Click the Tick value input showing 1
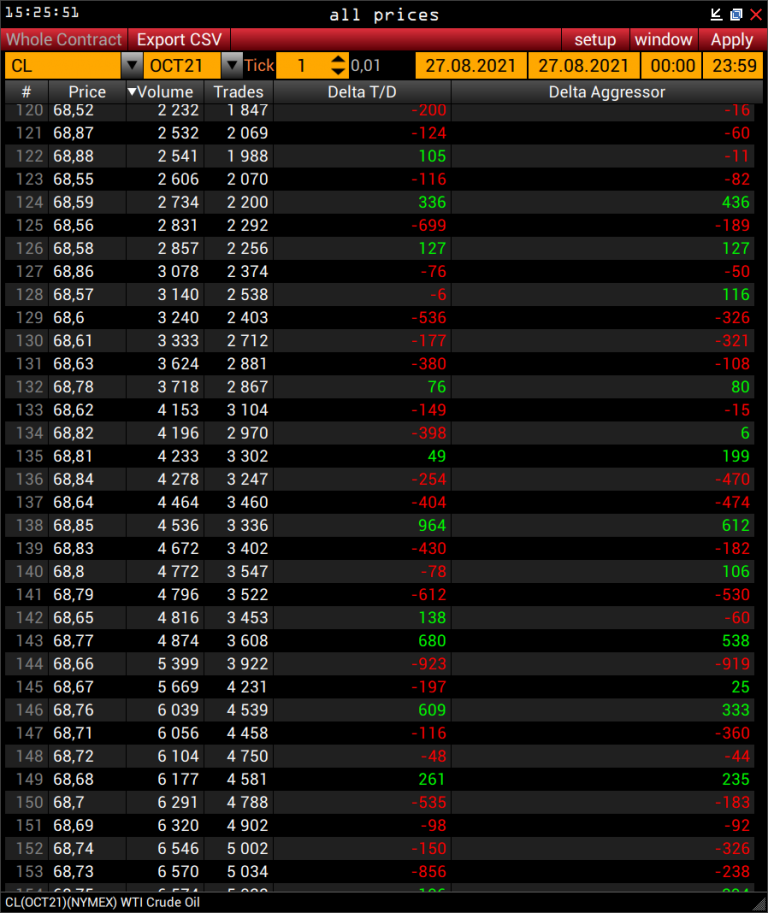Viewport: 768px width, 913px height. pos(302,65)
